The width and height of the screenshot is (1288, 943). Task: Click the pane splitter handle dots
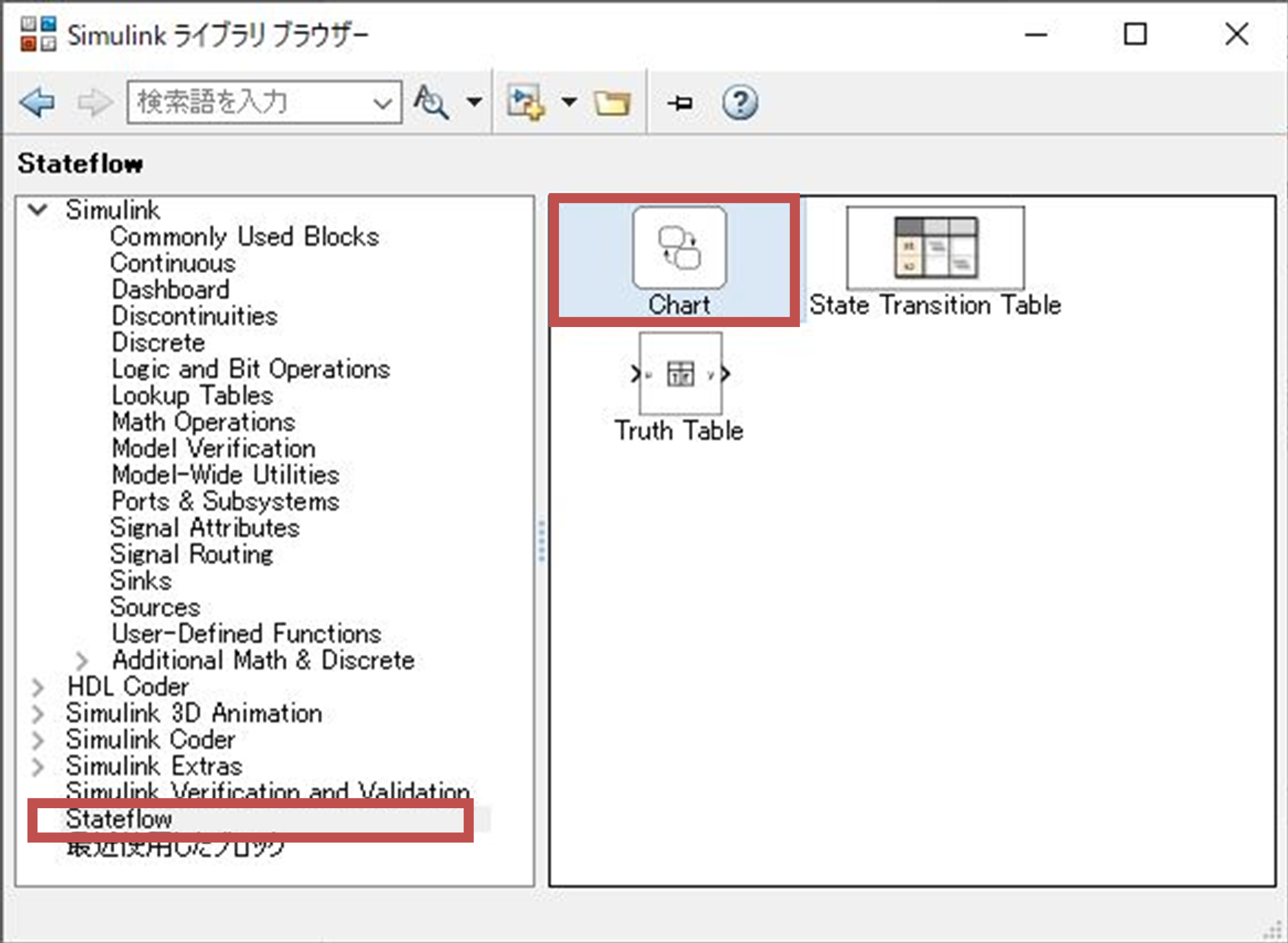[542, 541]
